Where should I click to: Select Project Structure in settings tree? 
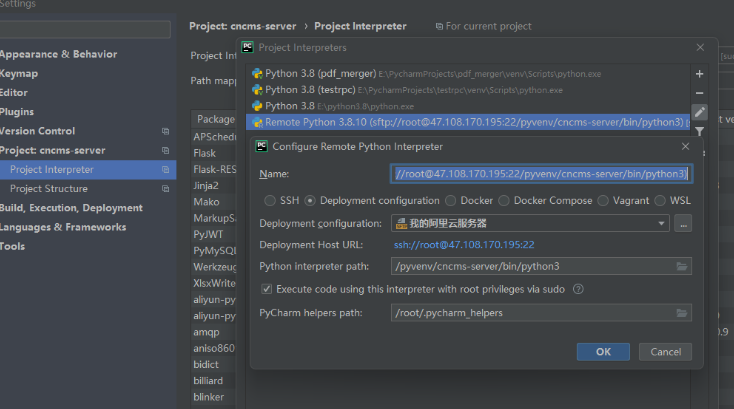point(49,189)
